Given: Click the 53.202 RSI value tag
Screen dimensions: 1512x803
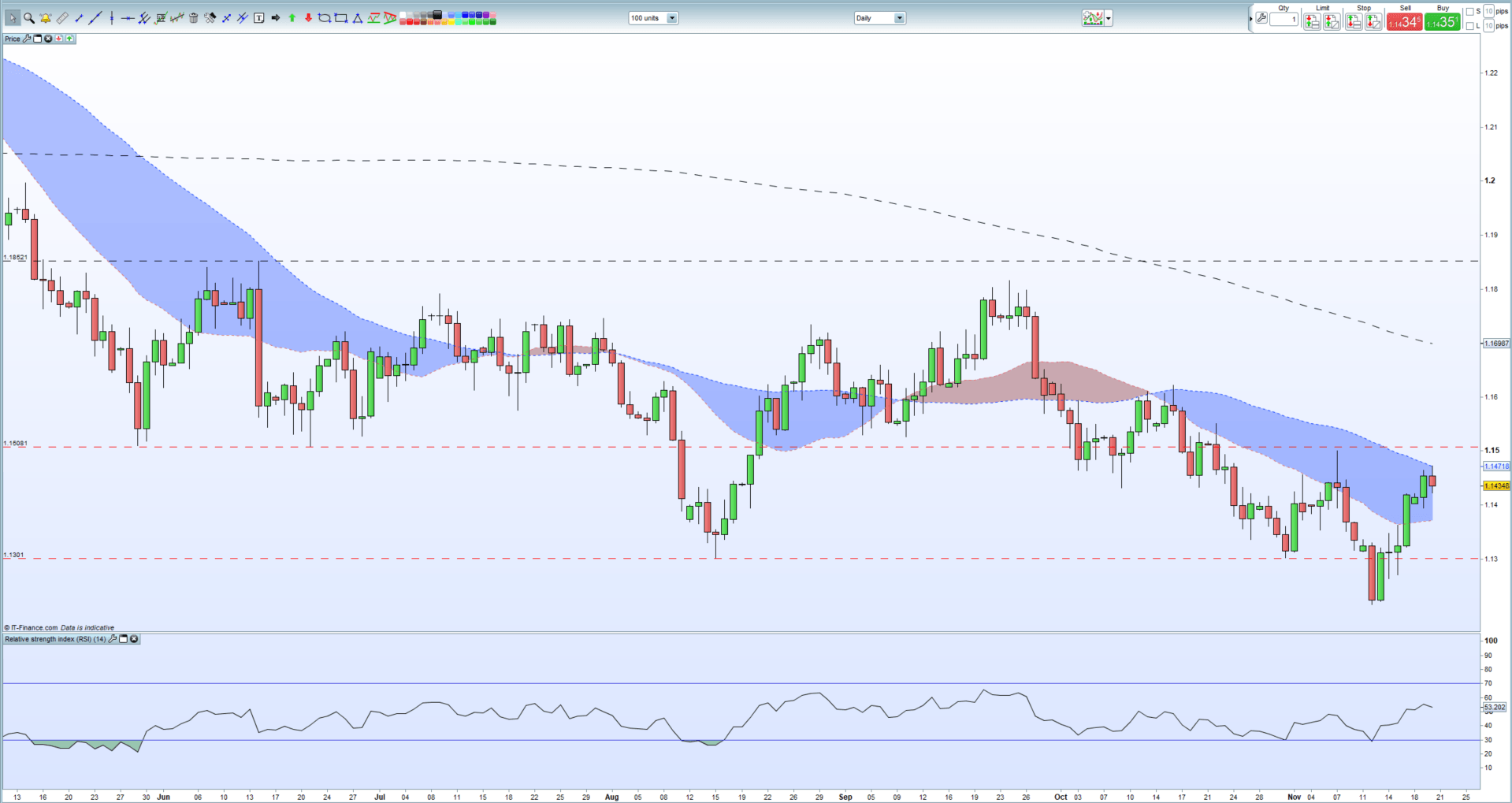Looking at the screenshot, I should click(1494, 707).
